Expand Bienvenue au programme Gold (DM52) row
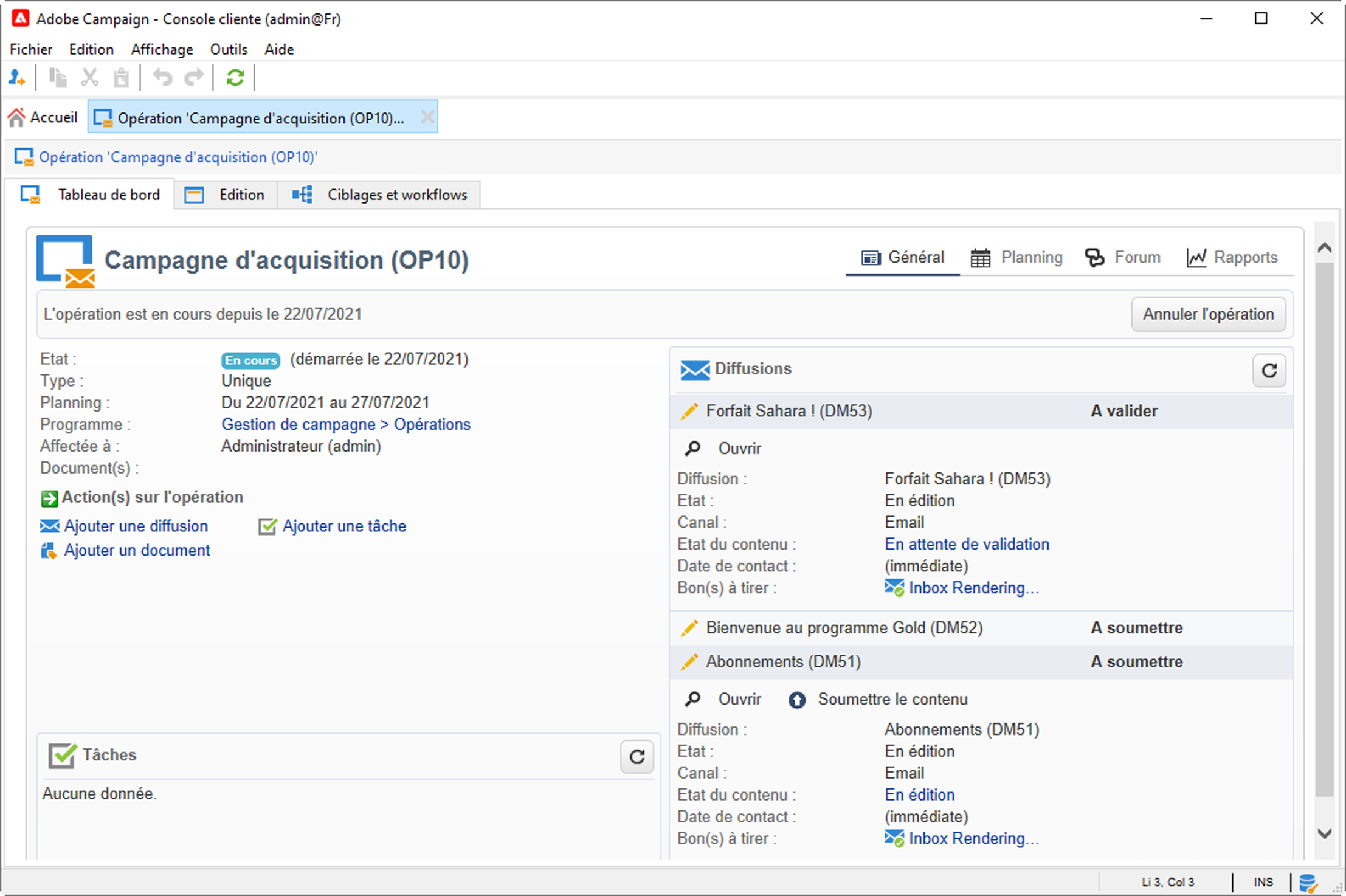 point(844,628)
